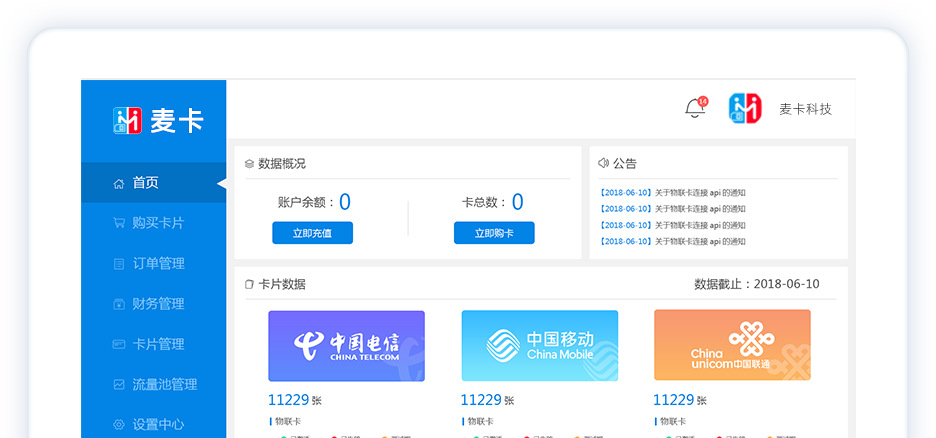Click the shopping cart icon beside 购买卡片
The height and width of the screenshot is (438, 936).
click(x=119, y=223)
